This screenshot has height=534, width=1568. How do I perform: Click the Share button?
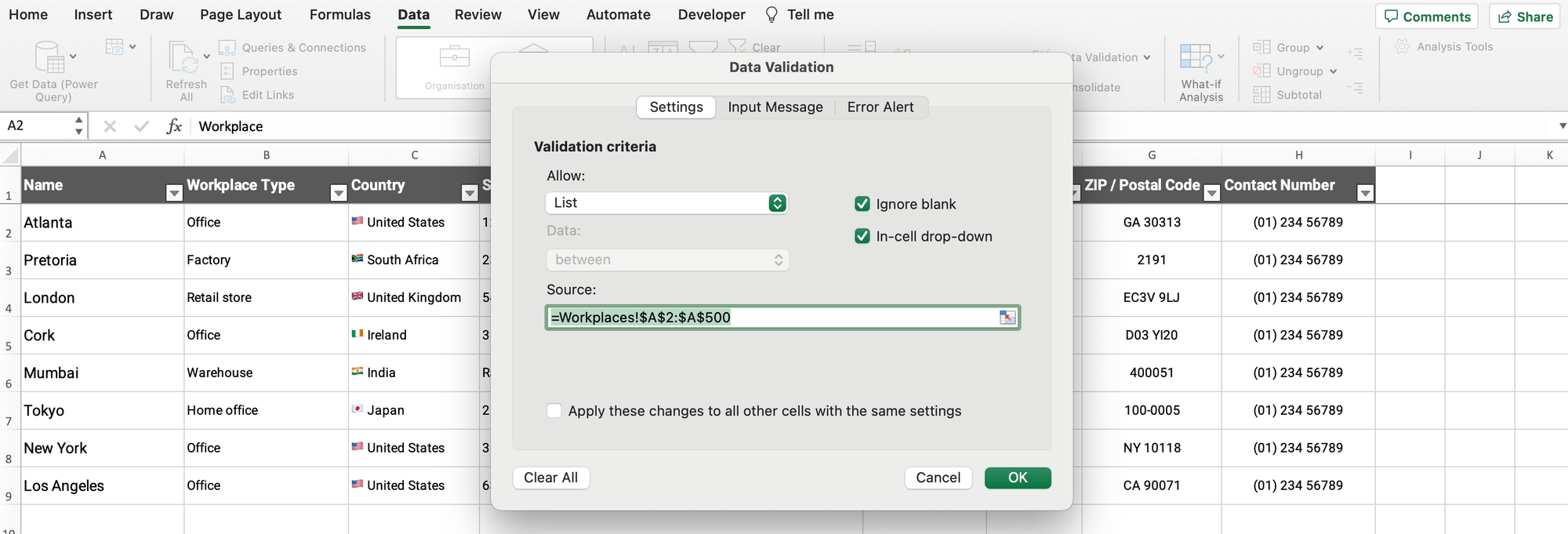[1525, 16]
